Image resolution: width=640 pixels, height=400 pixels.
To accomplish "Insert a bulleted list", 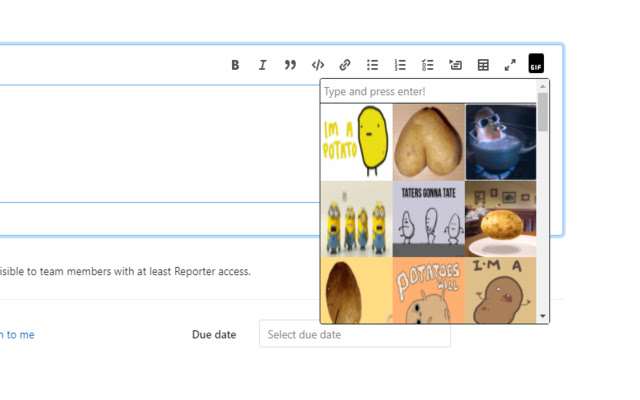I will [372, 65].
